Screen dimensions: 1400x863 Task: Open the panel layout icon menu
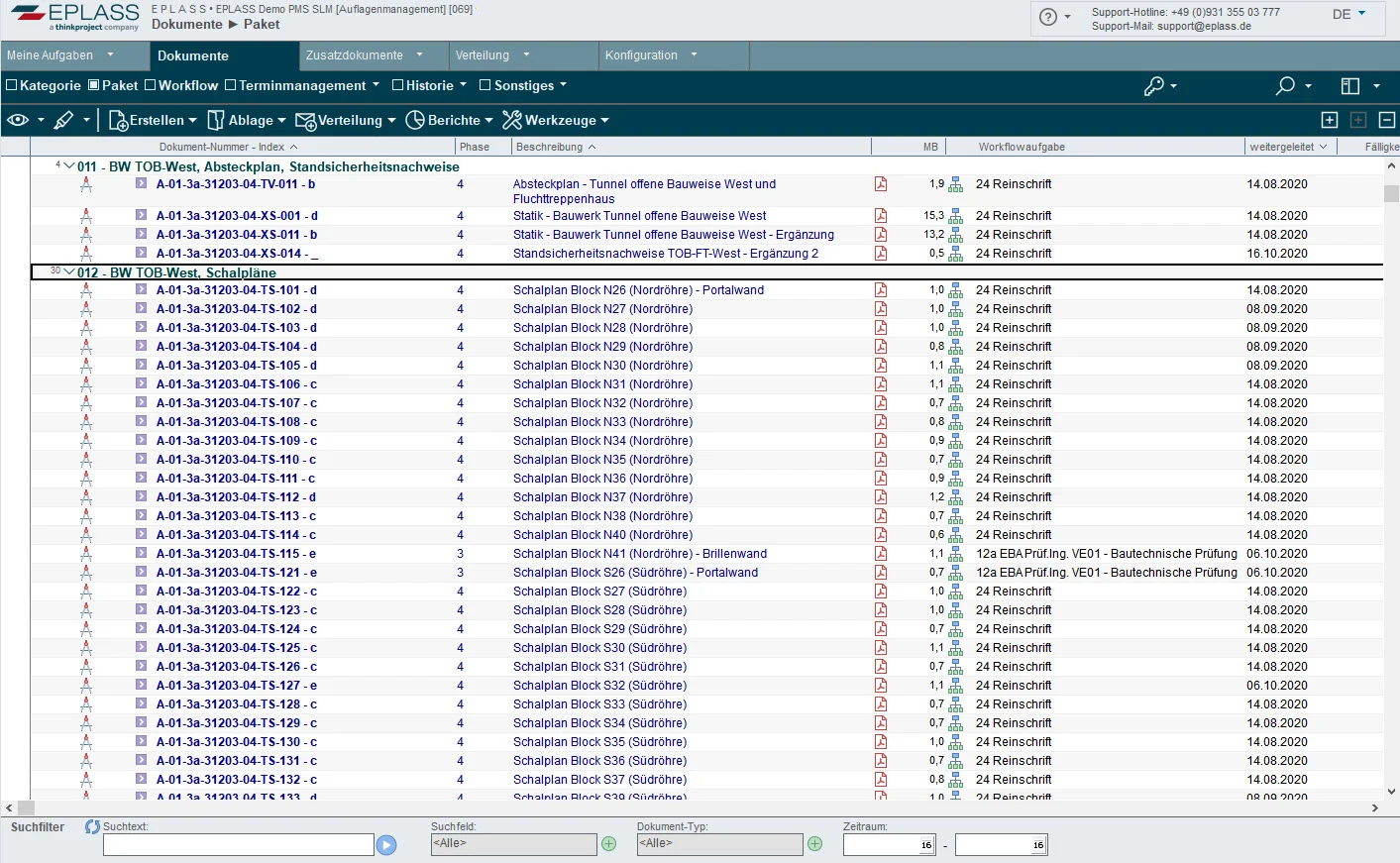(x=1349, y=86)
